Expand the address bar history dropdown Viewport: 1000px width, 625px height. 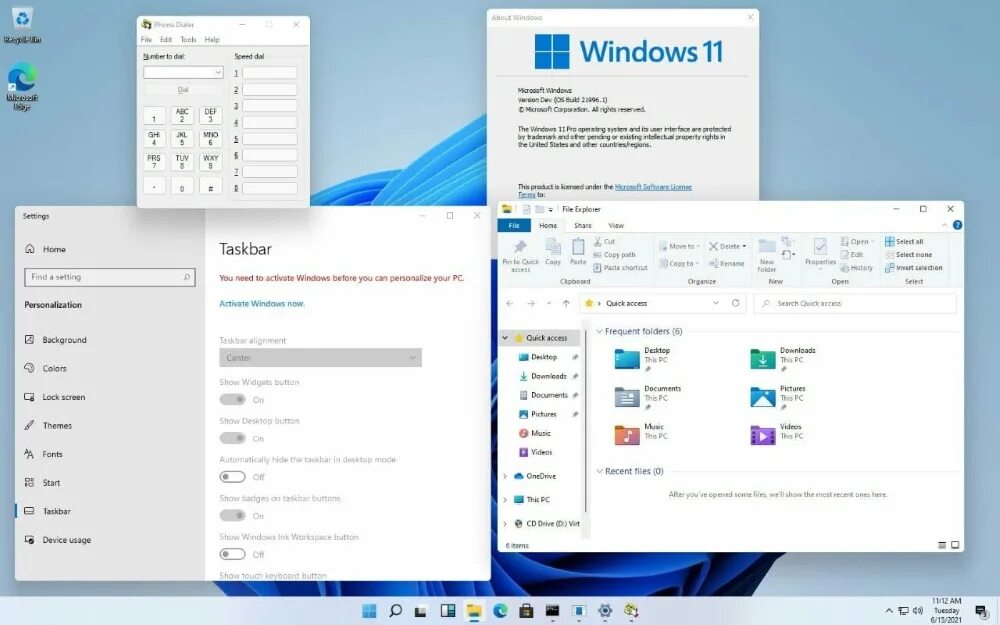(716, 303)
